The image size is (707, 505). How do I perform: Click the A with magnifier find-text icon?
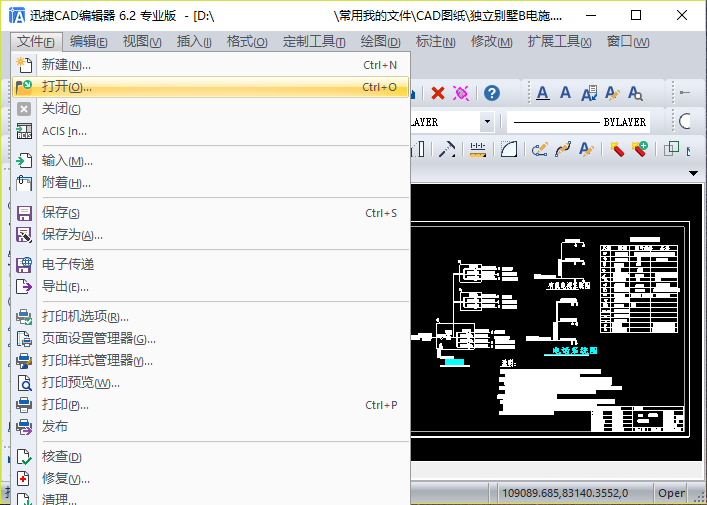(635, 93)
